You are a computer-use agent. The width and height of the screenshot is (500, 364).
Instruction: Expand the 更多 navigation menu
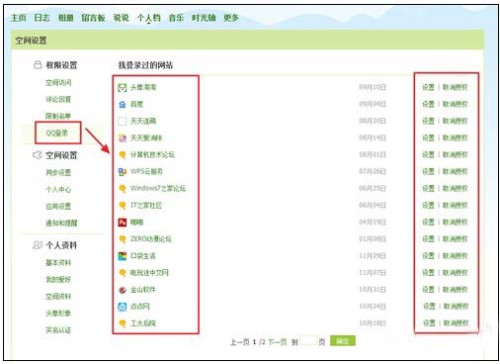[231, 18]
